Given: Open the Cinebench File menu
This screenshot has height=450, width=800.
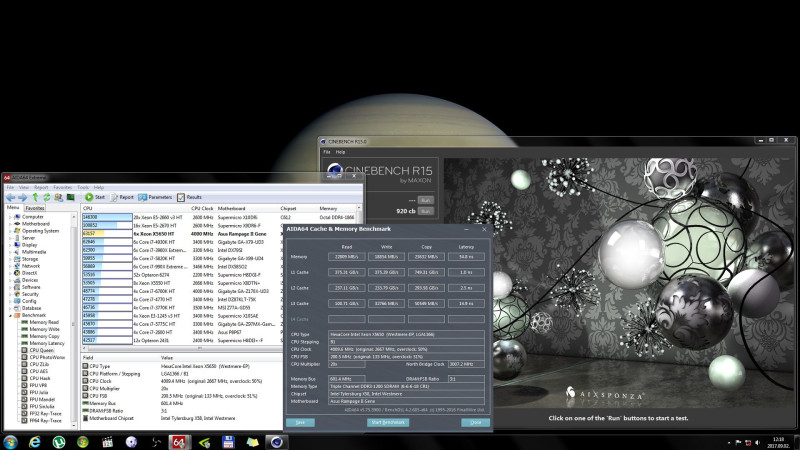Looking at the screenshot, I should 326,152.
